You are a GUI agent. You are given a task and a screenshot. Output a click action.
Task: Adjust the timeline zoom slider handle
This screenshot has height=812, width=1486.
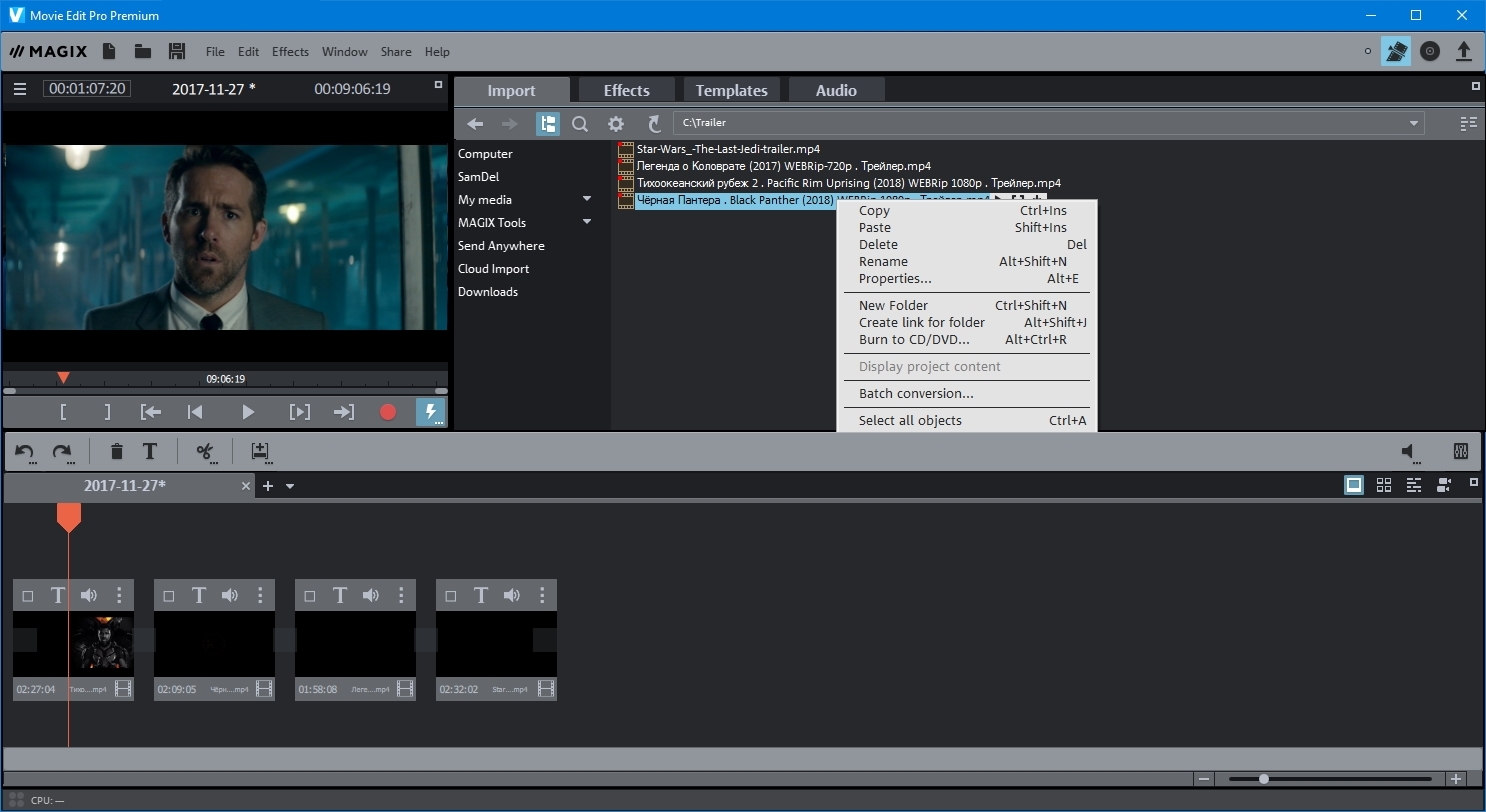[x=1264, y=779]
